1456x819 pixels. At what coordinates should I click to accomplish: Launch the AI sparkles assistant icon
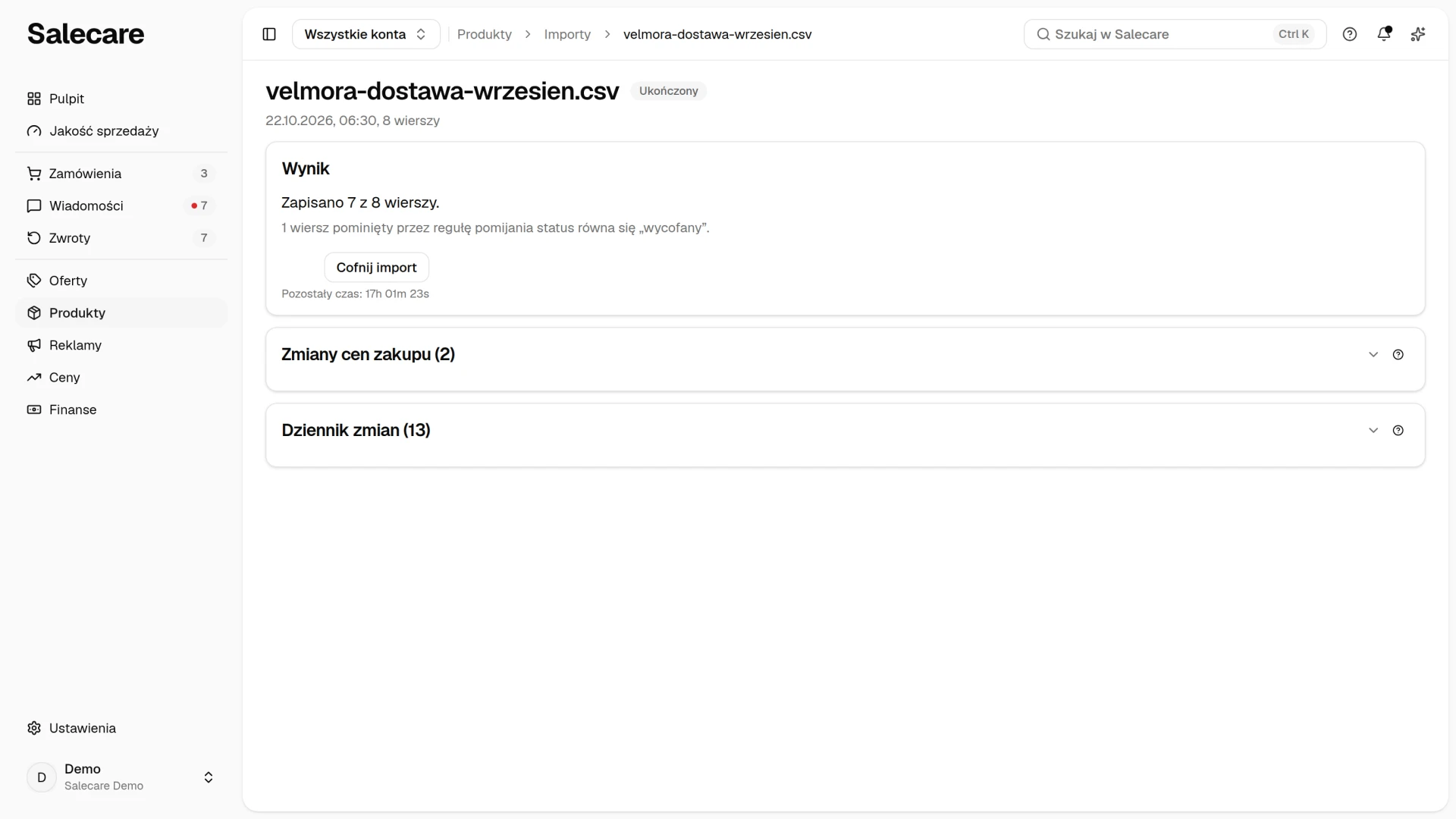1418,34
